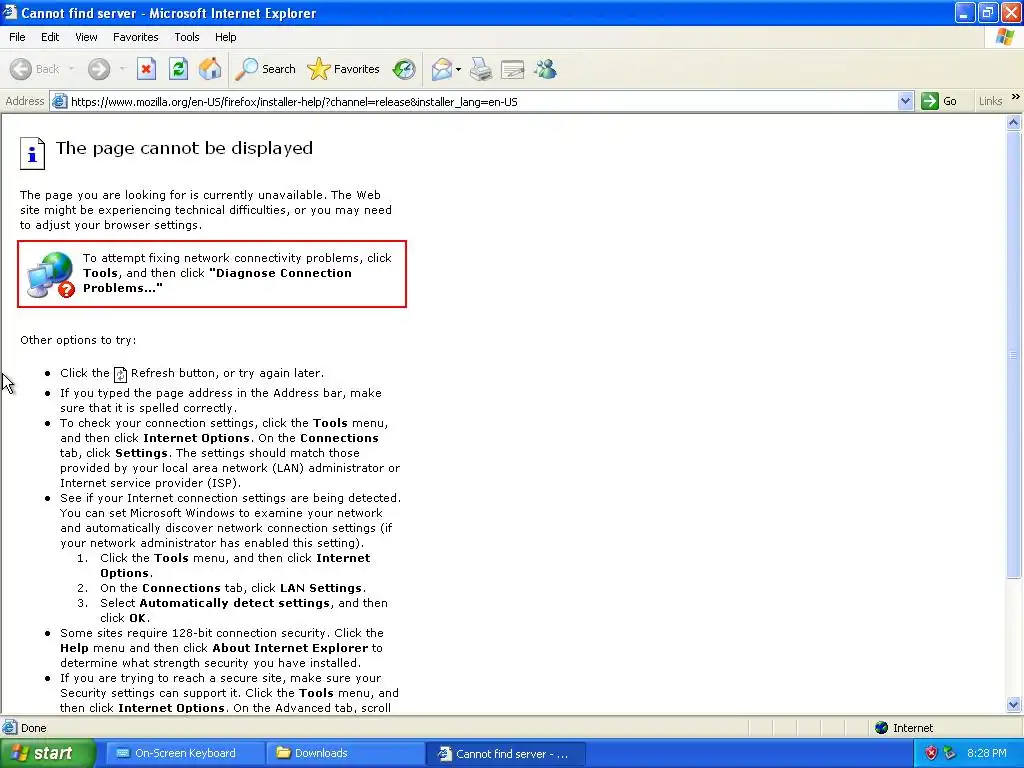Click the Back navigation arrow icon
1024x768 pixels.
click(21, 69)
